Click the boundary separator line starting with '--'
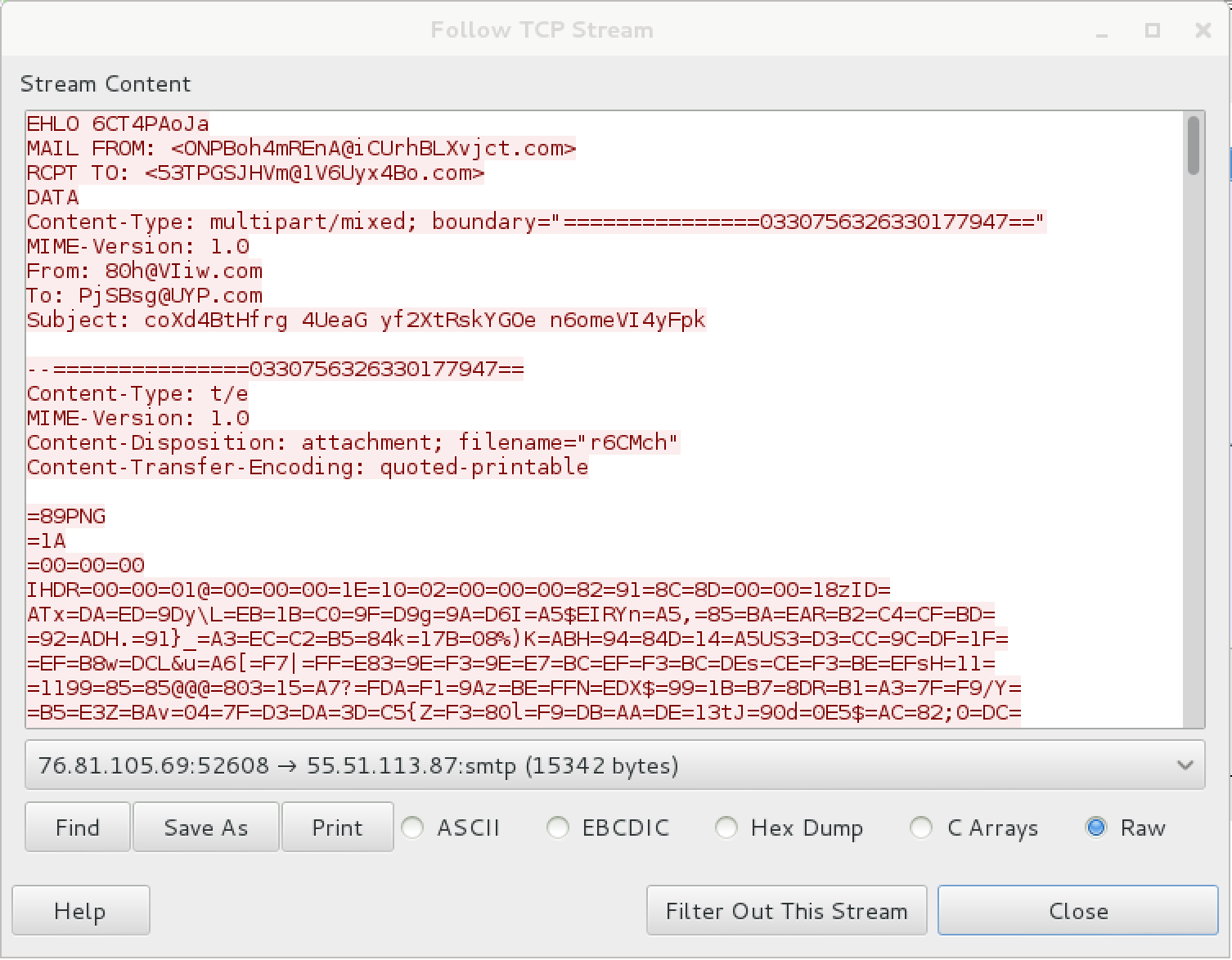Image resolution: width=1232 pixels, height=960 pixels. tap(275, 369)
